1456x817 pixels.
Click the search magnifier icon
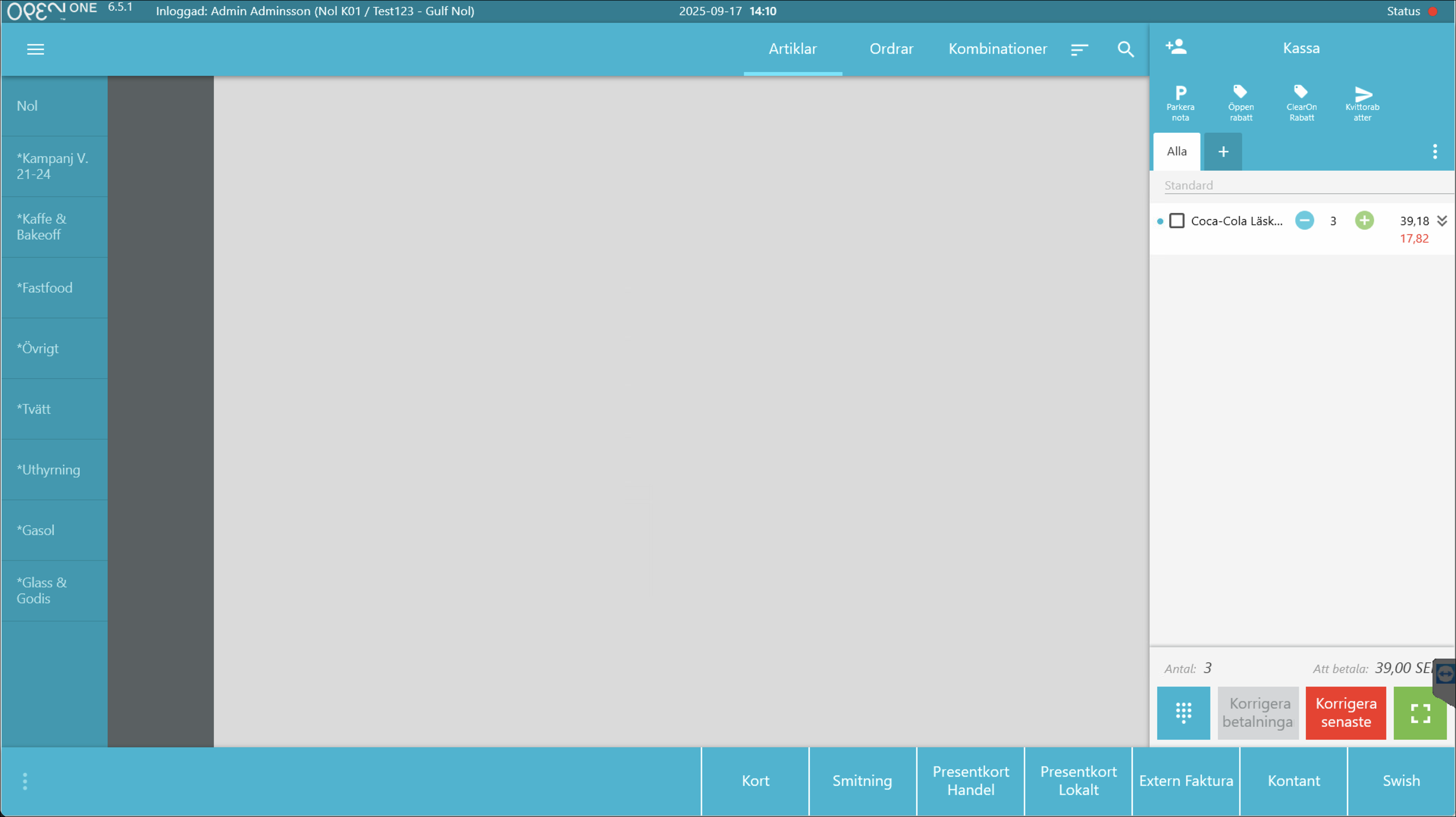(1125, 49)
